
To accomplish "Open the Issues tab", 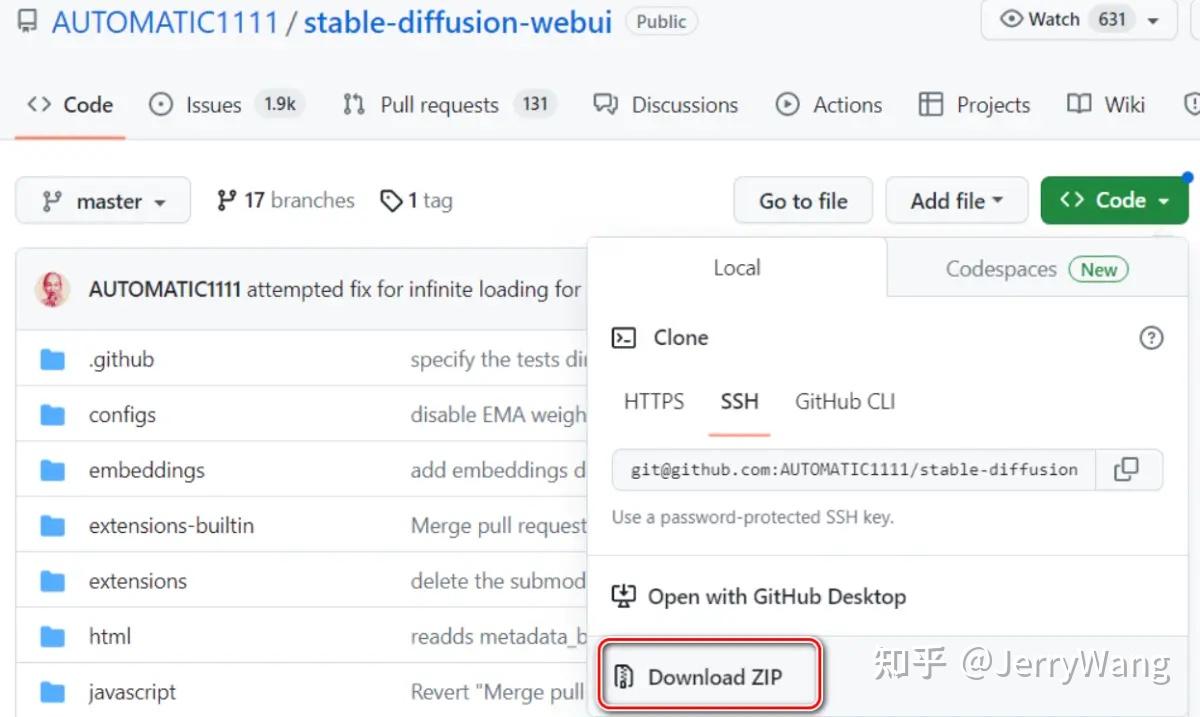I will [226, 105].
